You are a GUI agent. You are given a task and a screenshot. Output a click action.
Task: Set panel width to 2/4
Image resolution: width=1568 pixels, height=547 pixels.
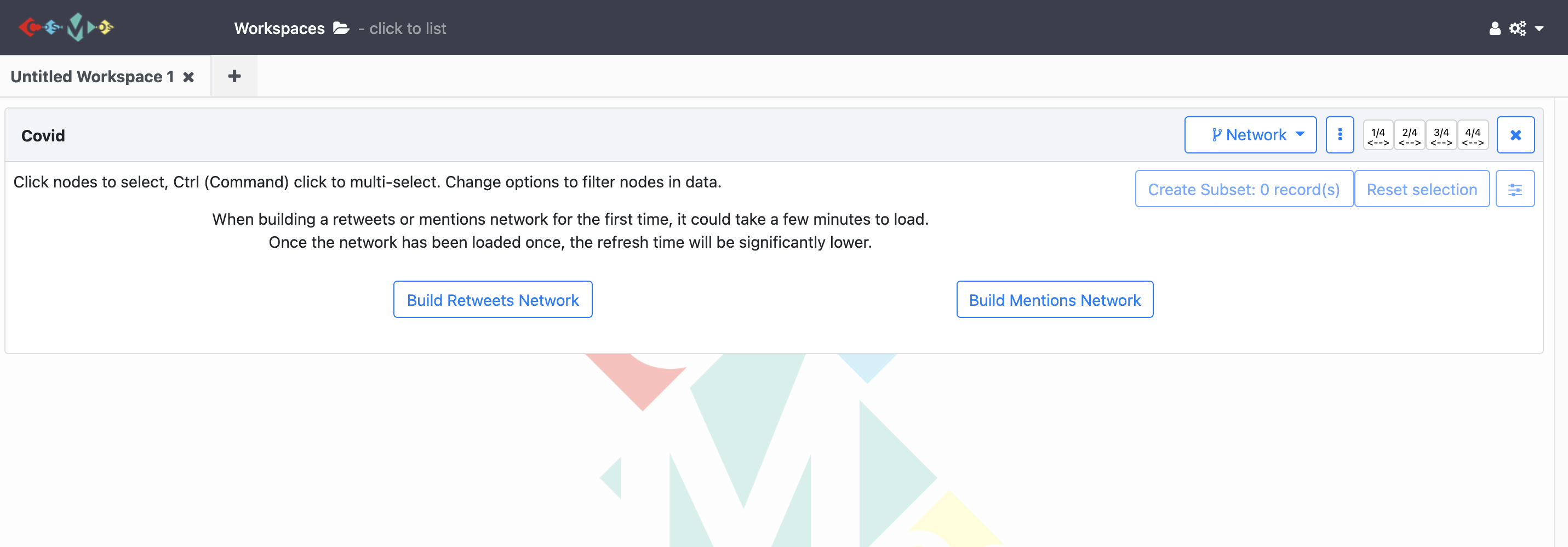[1410, 135]
